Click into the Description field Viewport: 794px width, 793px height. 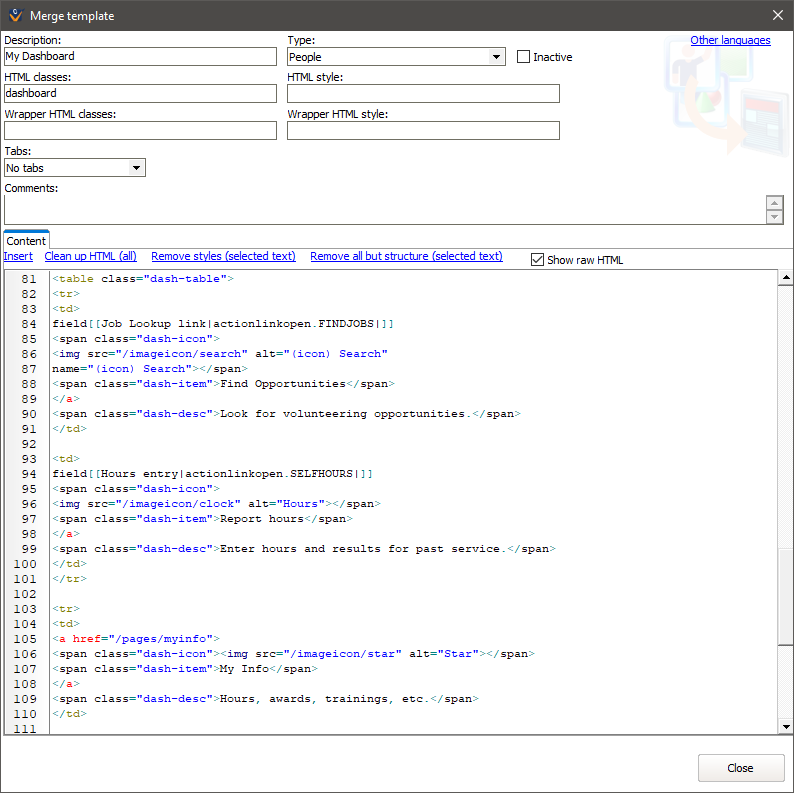140,57
